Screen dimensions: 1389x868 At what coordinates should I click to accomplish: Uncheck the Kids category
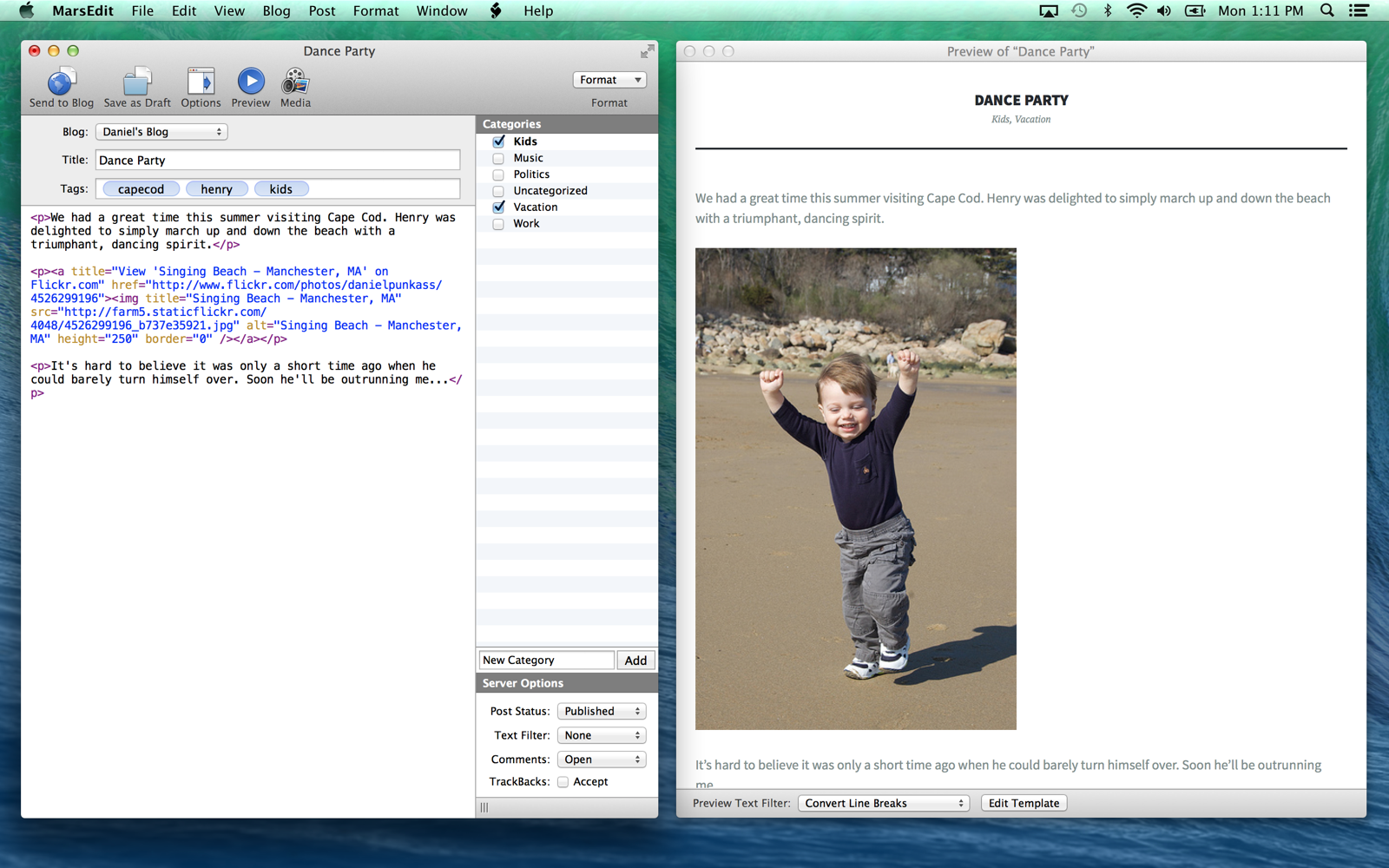point(498,141)
